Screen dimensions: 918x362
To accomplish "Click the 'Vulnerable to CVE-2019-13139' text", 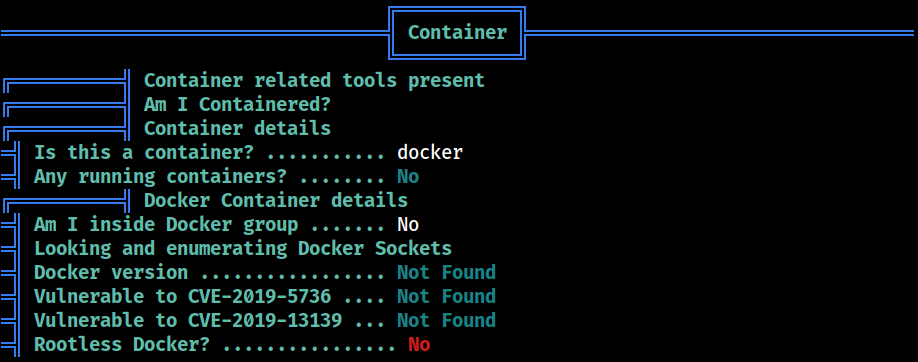I will [188, 320].
